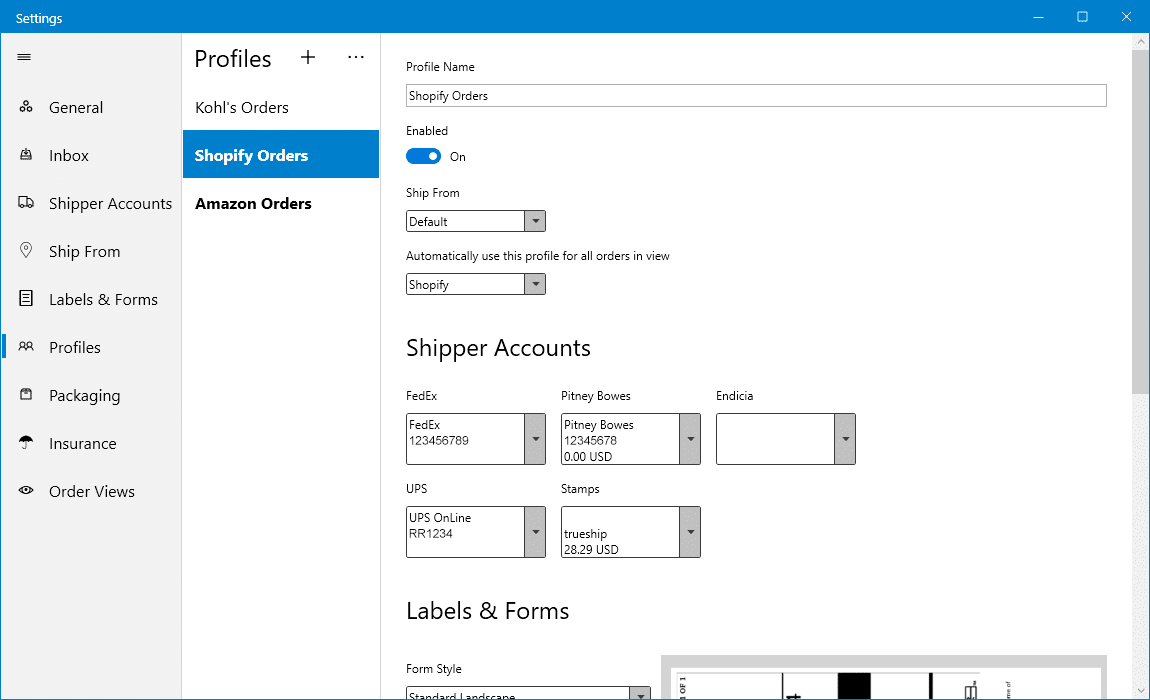The image size is (1150, 700).
Task: Click the Shipper Accounts section heading
Action: click(498, 348)
